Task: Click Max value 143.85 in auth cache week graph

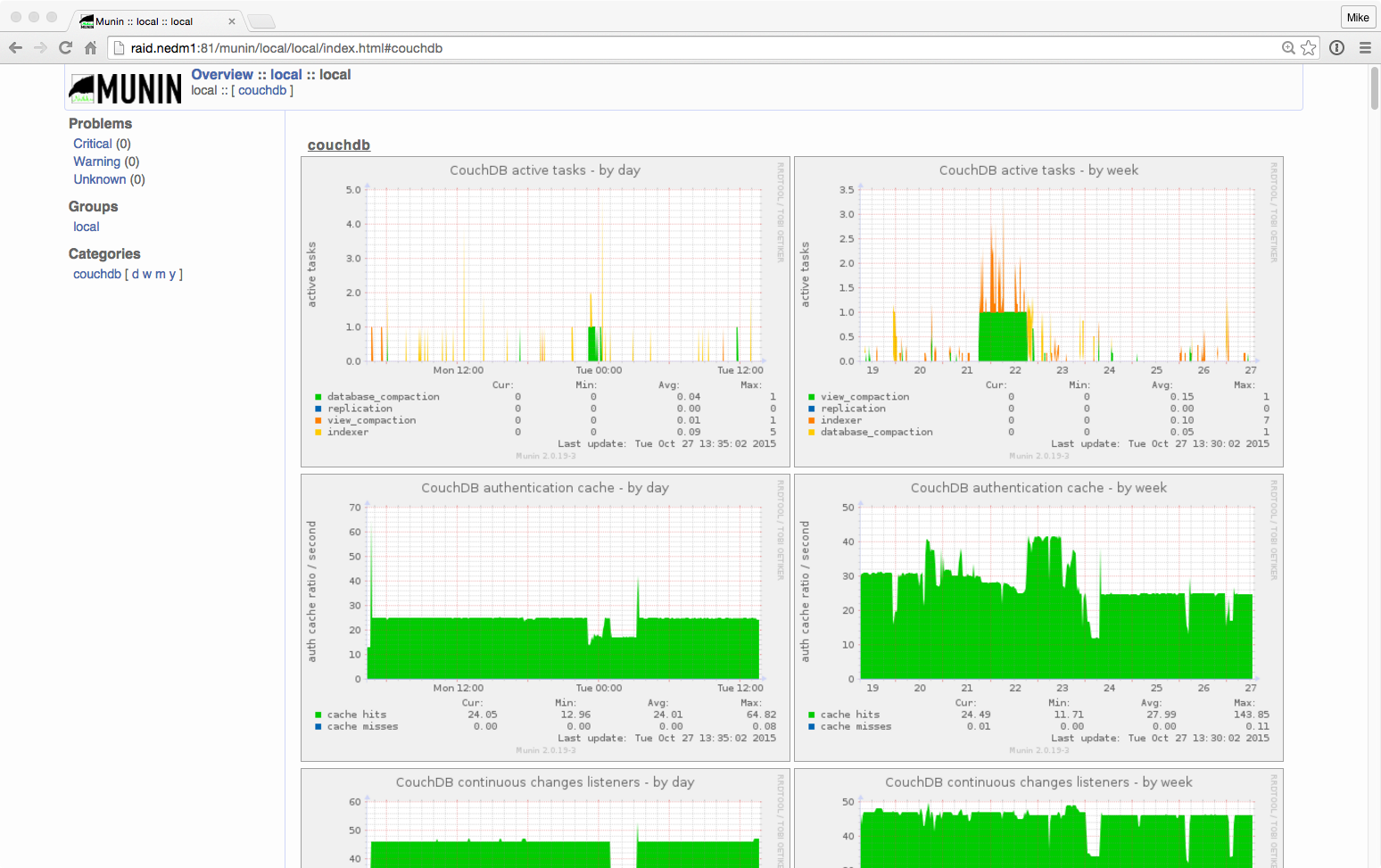Action: tap(1252, 715)
